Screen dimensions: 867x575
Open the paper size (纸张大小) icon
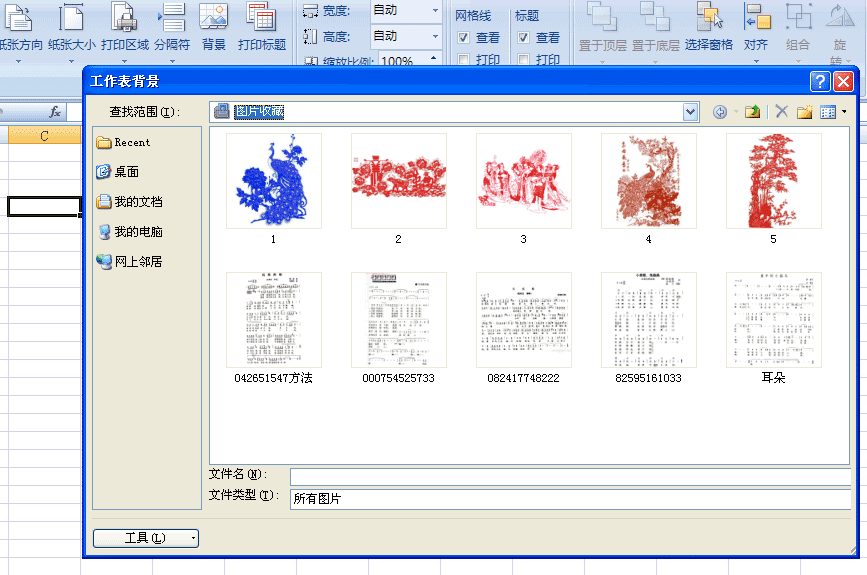point(71,18)
